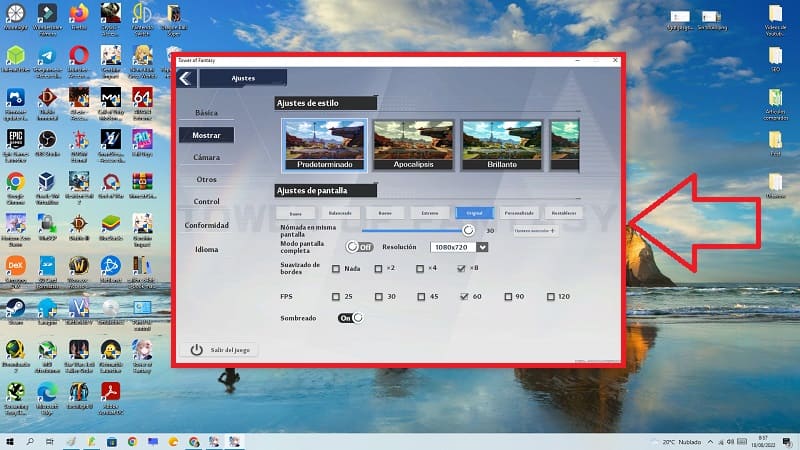Go to the Control tab
800x450 pixels.
206,202
